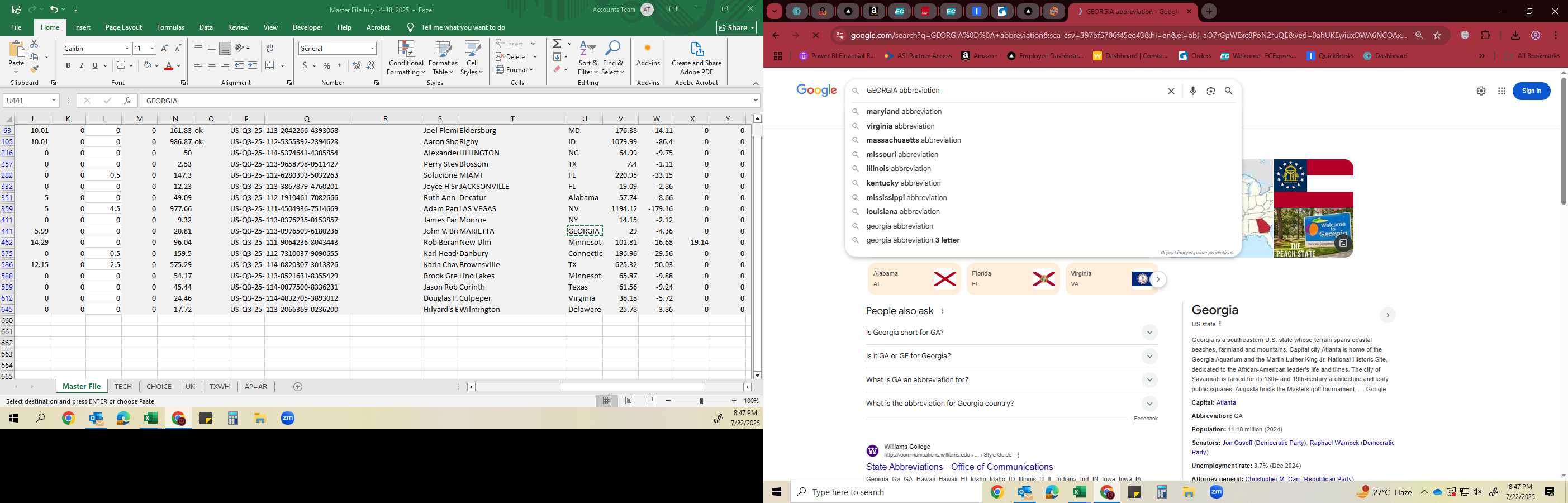Click the Increase Decimal icon
This screenshot has width=1568, height=503.
pyautogui.click(x=357, y=65)
